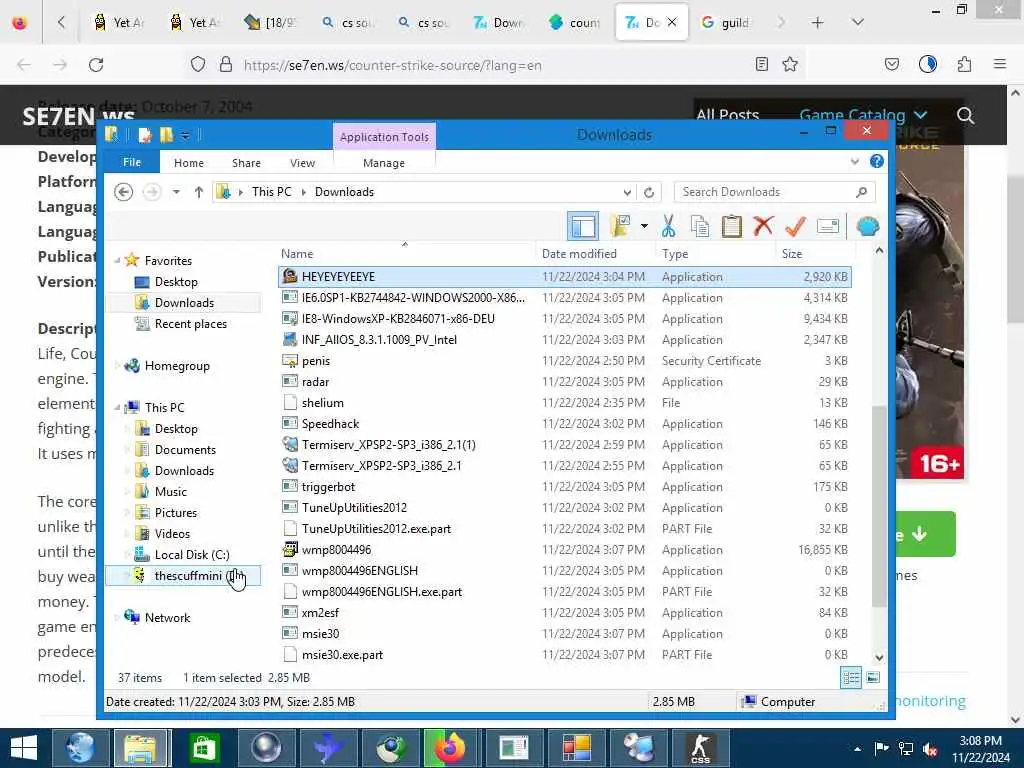This screenshot has width=1024, height=768.
Task: Click the Cut scissors icon in Explorer toolbar
Action: 668,227
